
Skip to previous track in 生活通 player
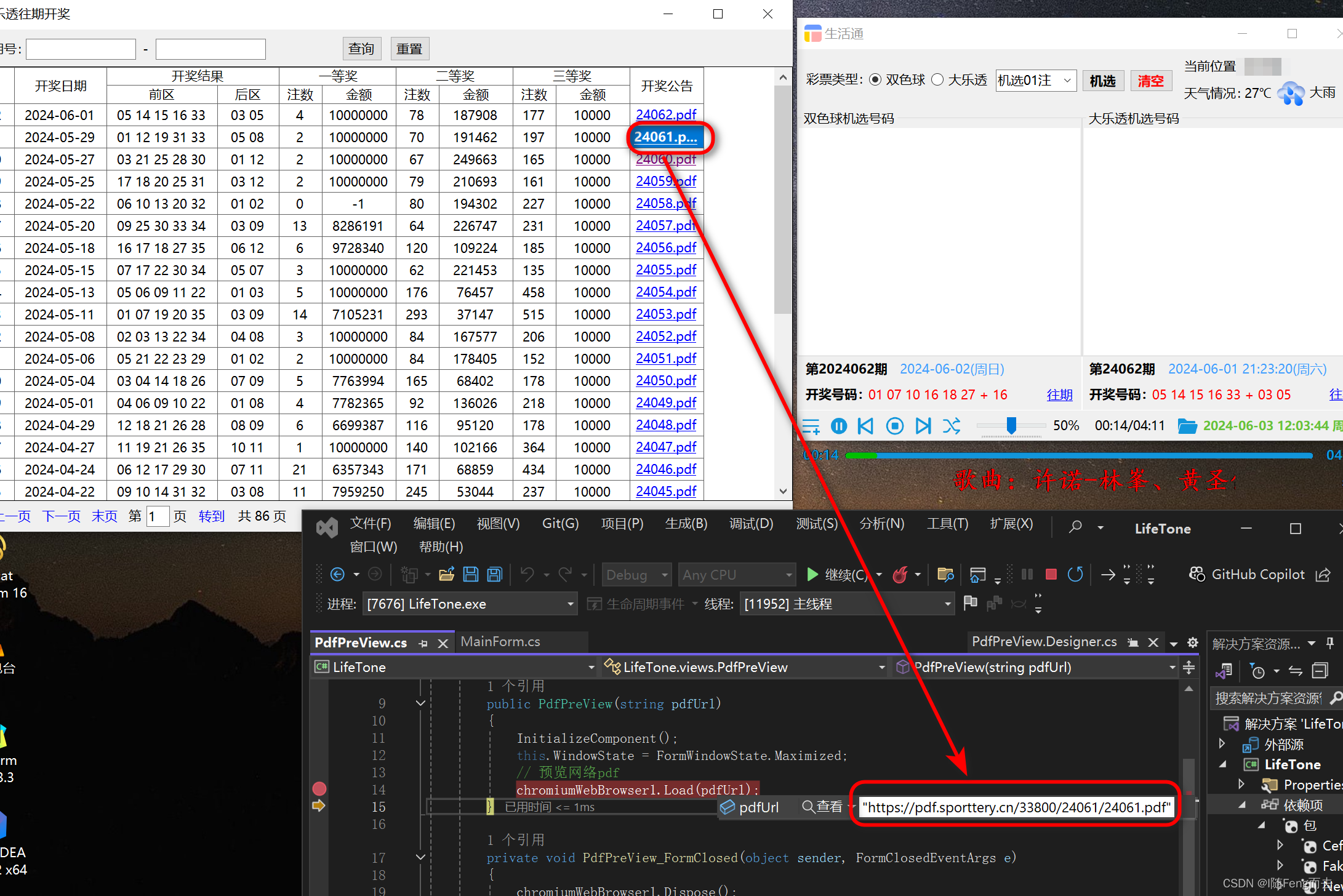866,426
